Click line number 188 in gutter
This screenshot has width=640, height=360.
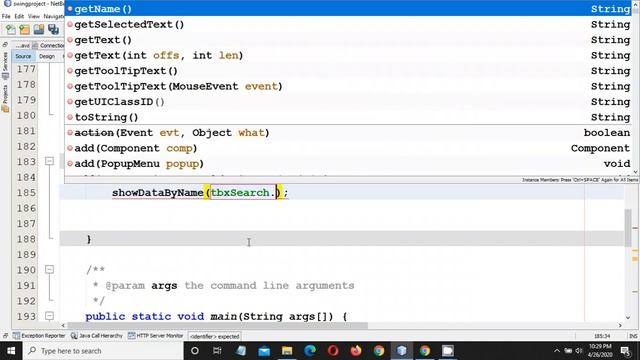(26, 239)
